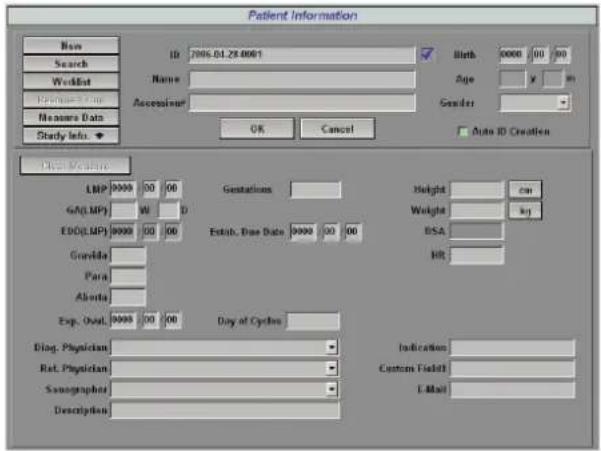
Task: Confirm with the OK button
Action: (x=257, y=129)
